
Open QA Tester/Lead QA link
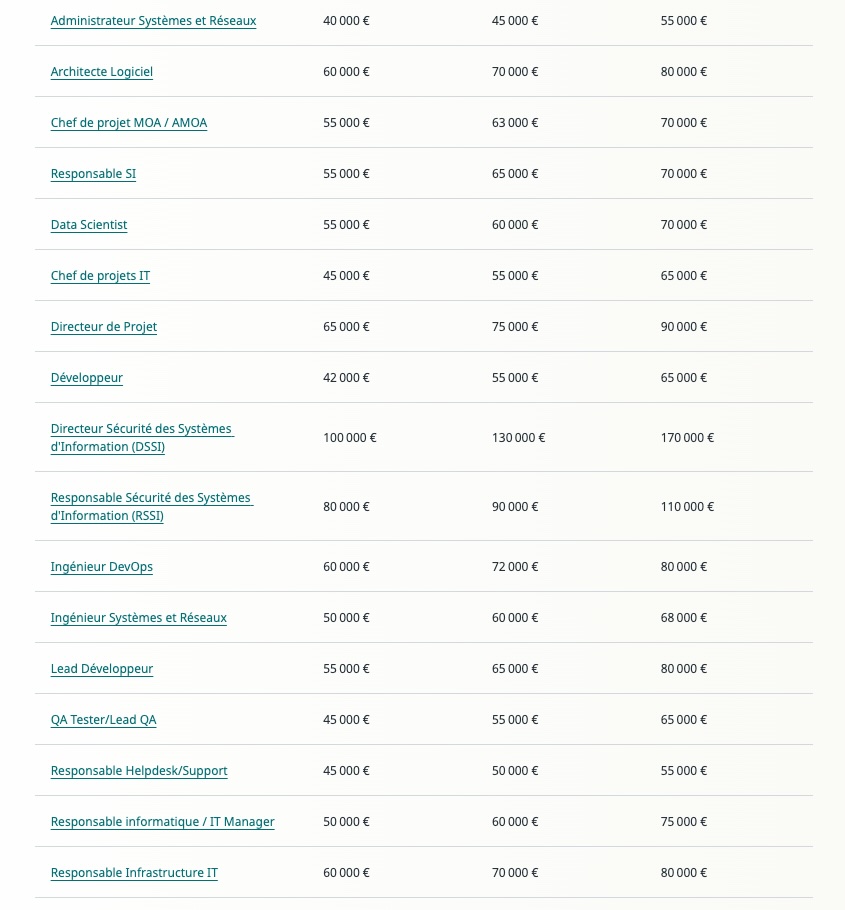[103, 720]
